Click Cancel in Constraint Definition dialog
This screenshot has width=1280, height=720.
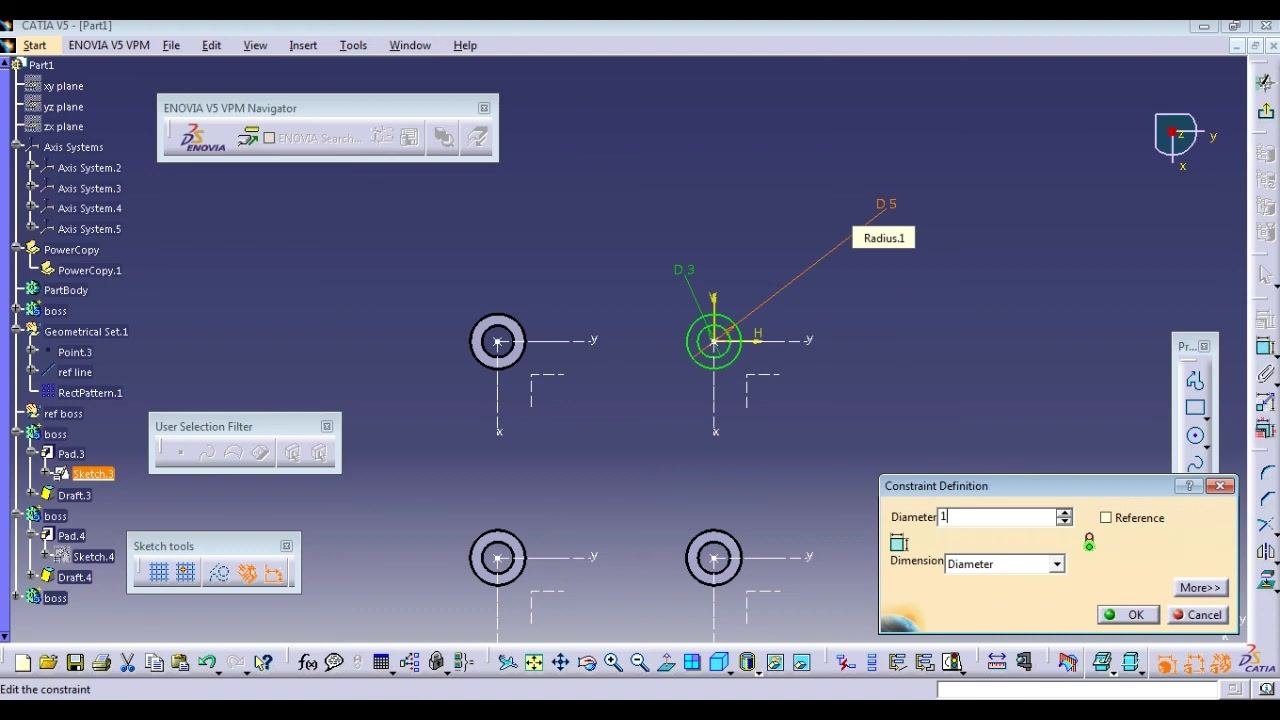pos(1198,615)
